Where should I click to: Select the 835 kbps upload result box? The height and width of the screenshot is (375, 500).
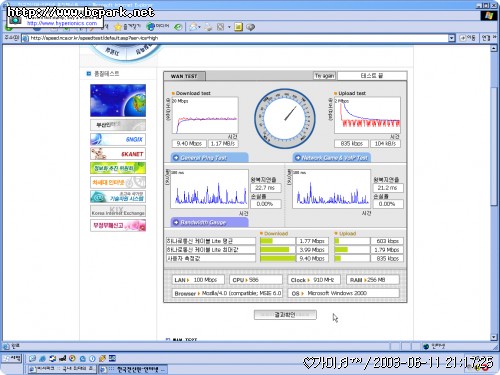coord(351,144)
